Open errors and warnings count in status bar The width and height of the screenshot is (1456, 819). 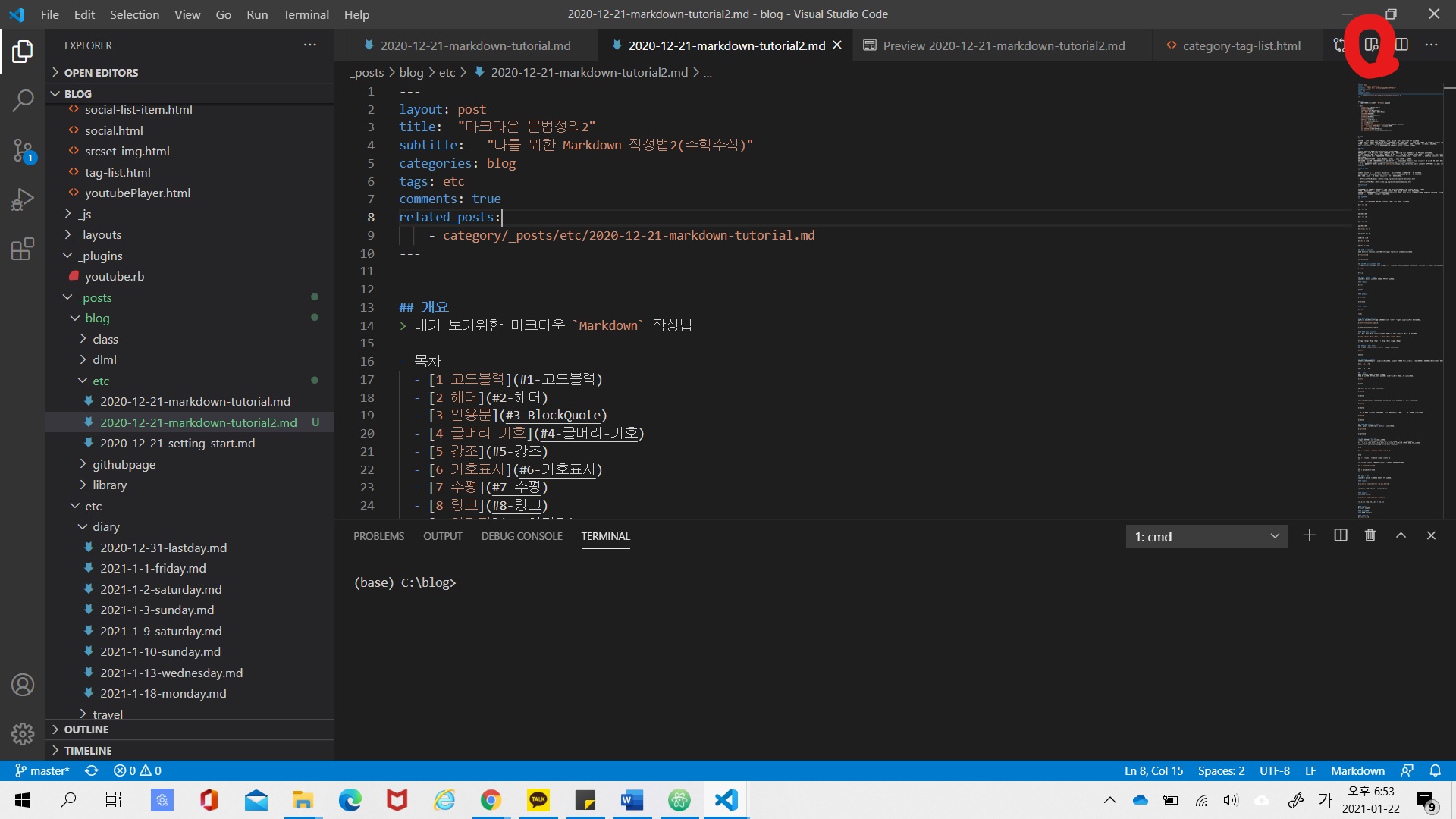pos(137,770)
